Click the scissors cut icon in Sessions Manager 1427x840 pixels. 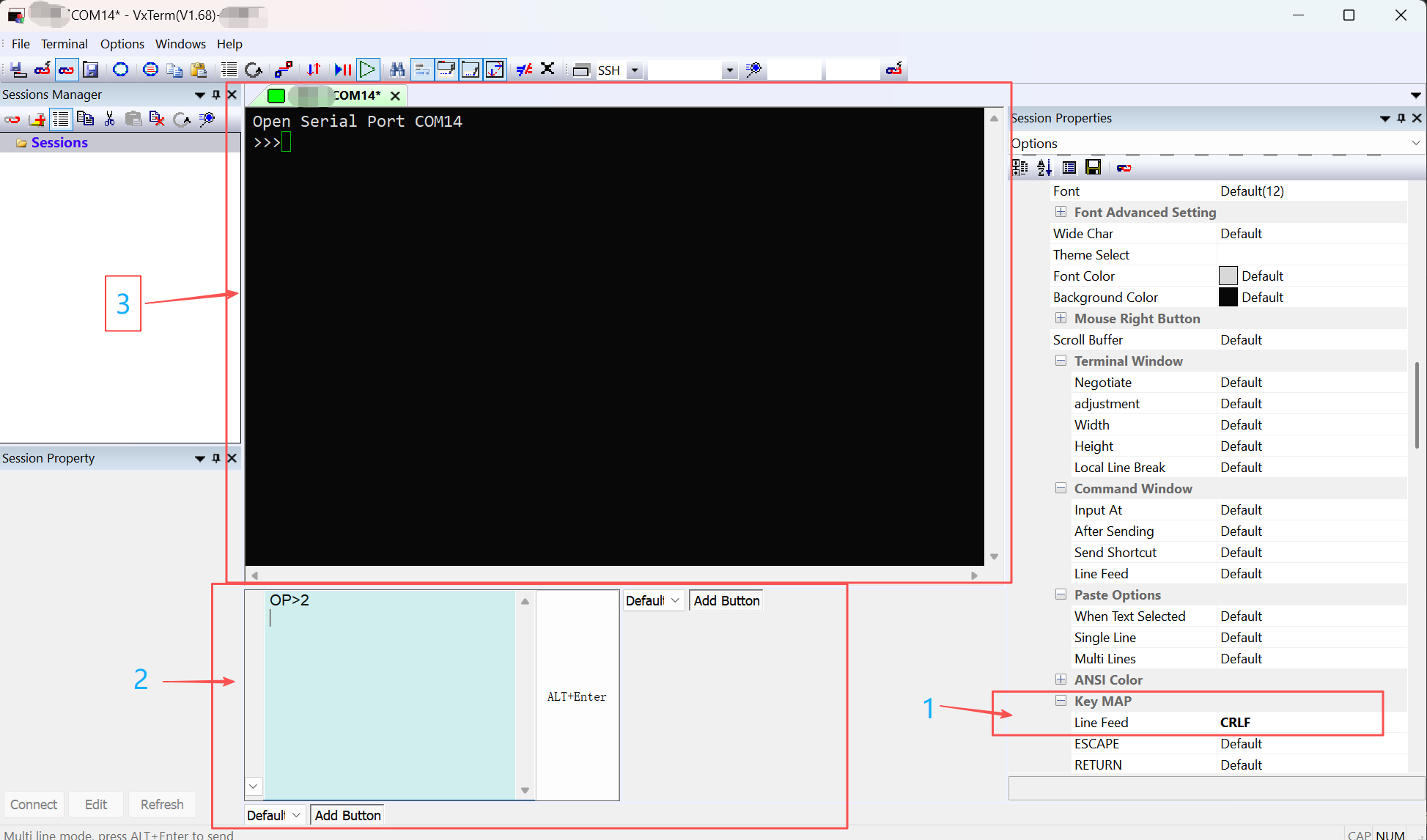pos(110,119)
